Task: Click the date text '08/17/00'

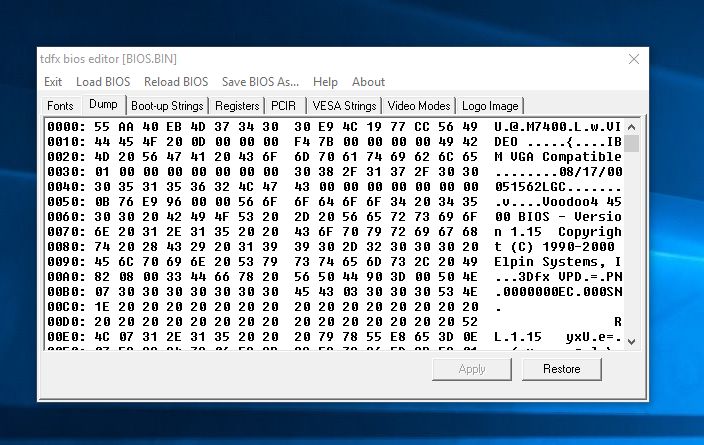Action: [590, 172]
